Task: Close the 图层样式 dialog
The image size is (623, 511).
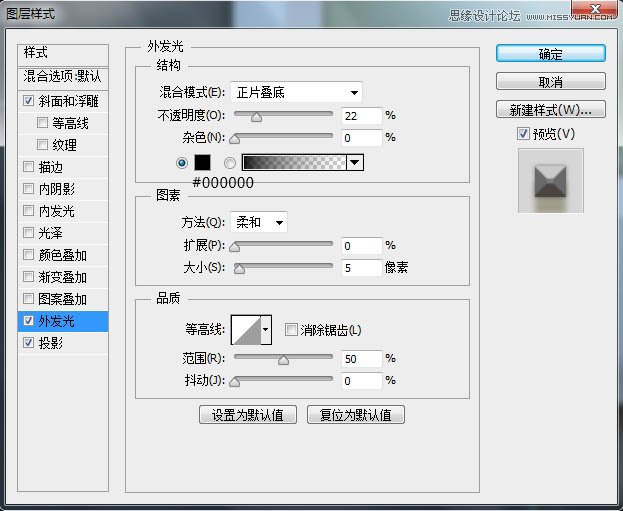Action: [595, 10]
